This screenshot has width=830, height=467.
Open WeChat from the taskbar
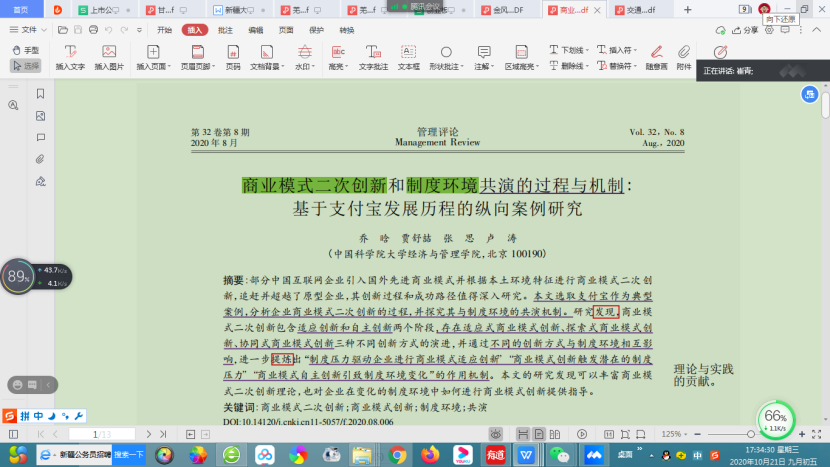point(560,455)
